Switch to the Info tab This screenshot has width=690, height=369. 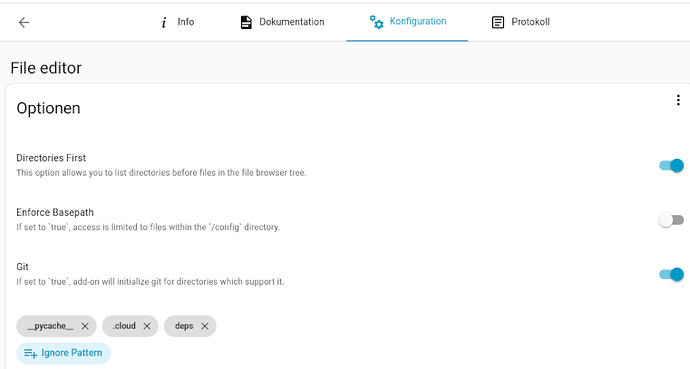(177, 22)
